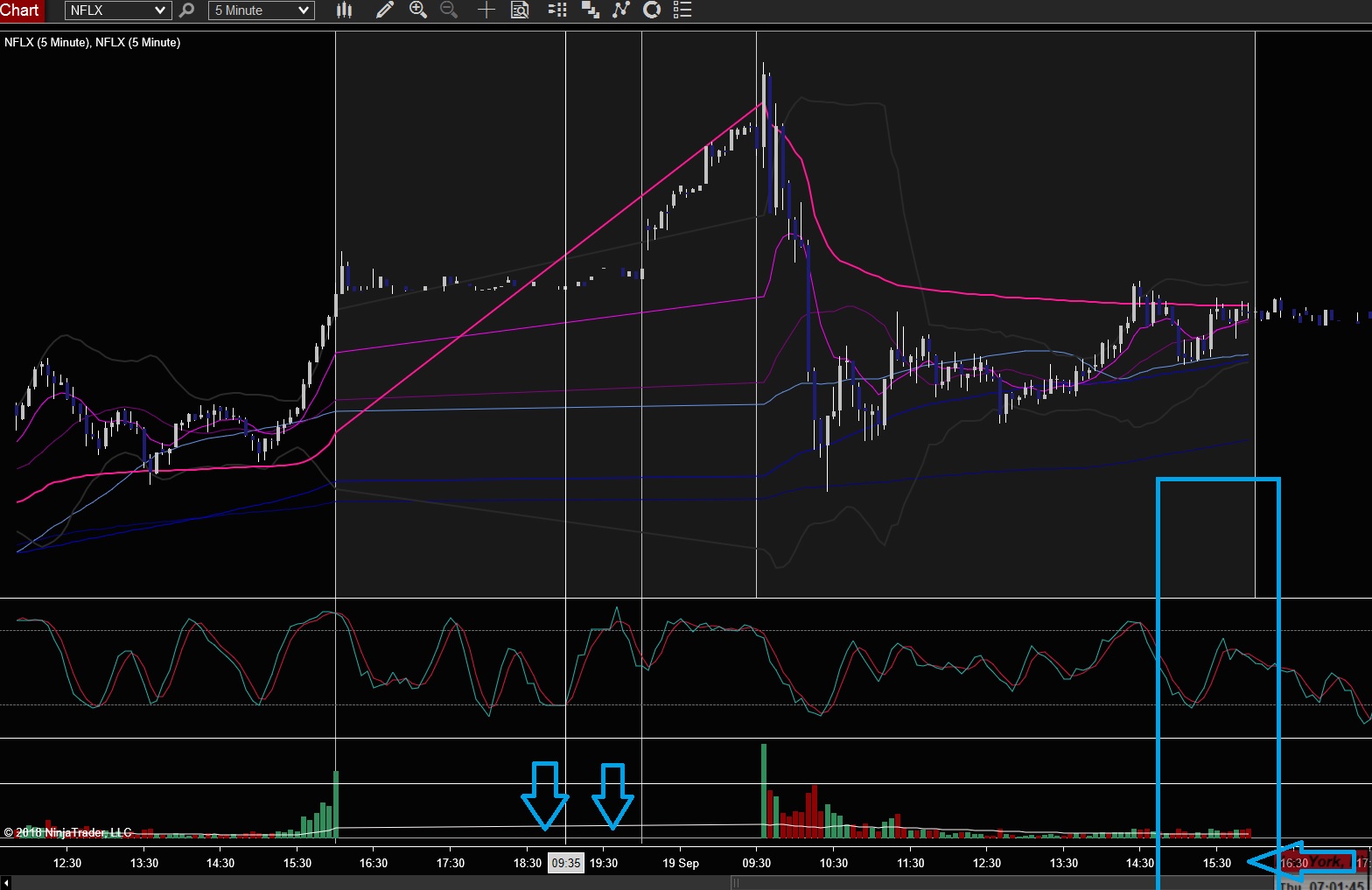Click the horizontal scrollbar left arrow
This screenshot has width=1372, height=890.
[x=6, y=883]
